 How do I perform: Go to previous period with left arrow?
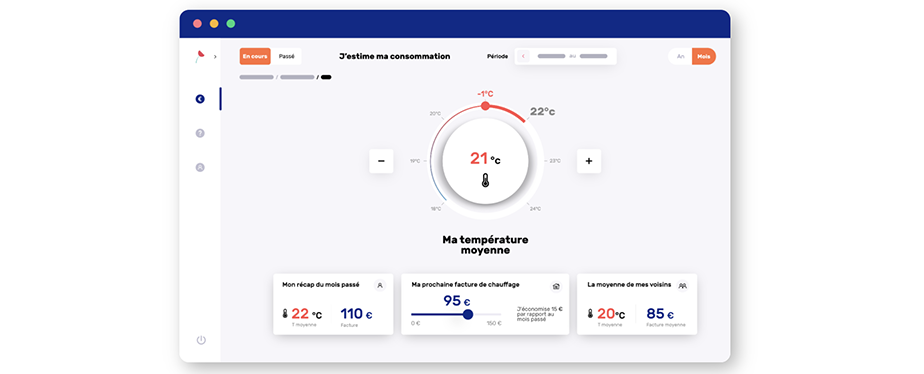pos(523,56)
